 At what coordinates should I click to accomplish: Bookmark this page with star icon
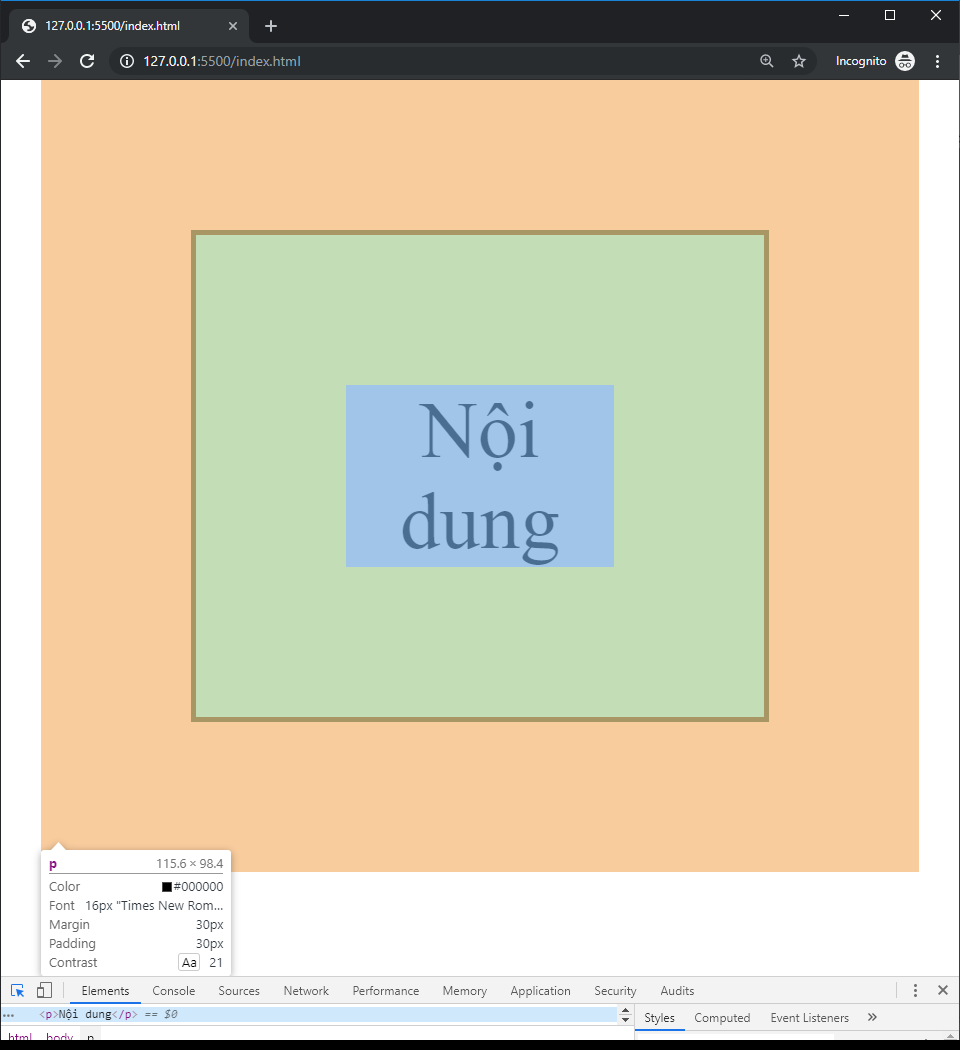799,61
